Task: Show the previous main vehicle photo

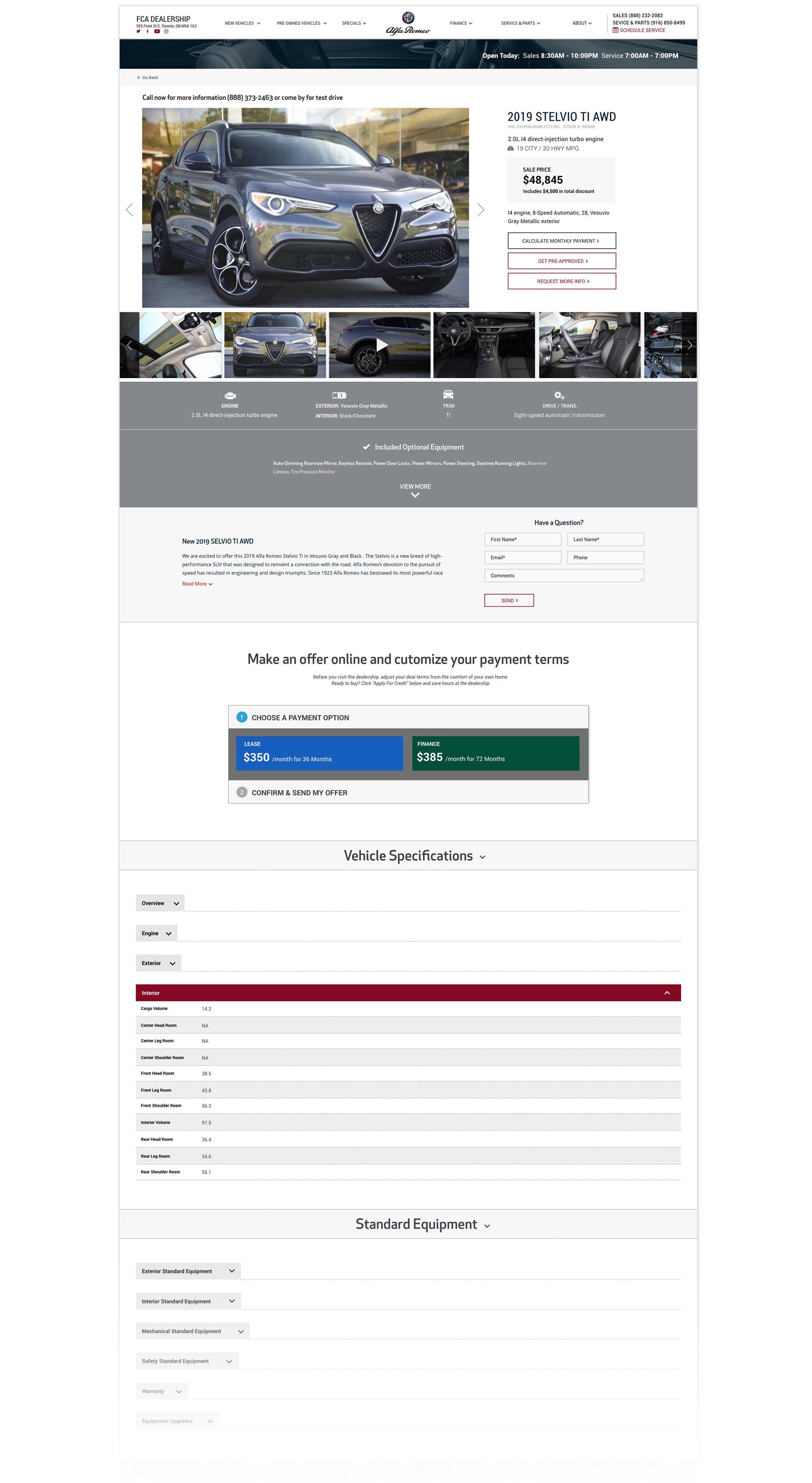Action: (129, 210)
